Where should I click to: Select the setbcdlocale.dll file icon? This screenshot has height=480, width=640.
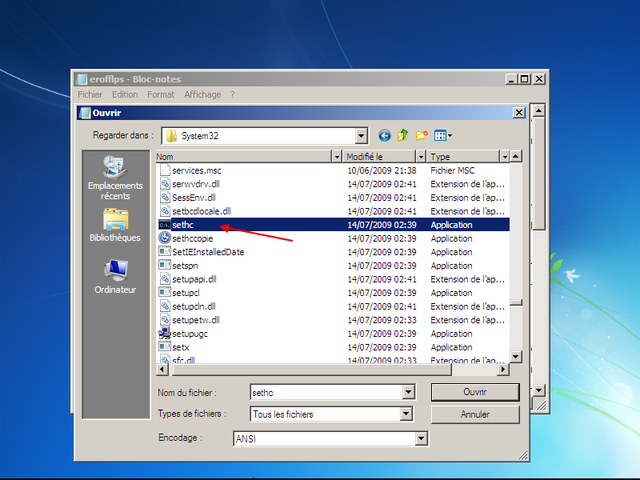(x=164, y=211)
